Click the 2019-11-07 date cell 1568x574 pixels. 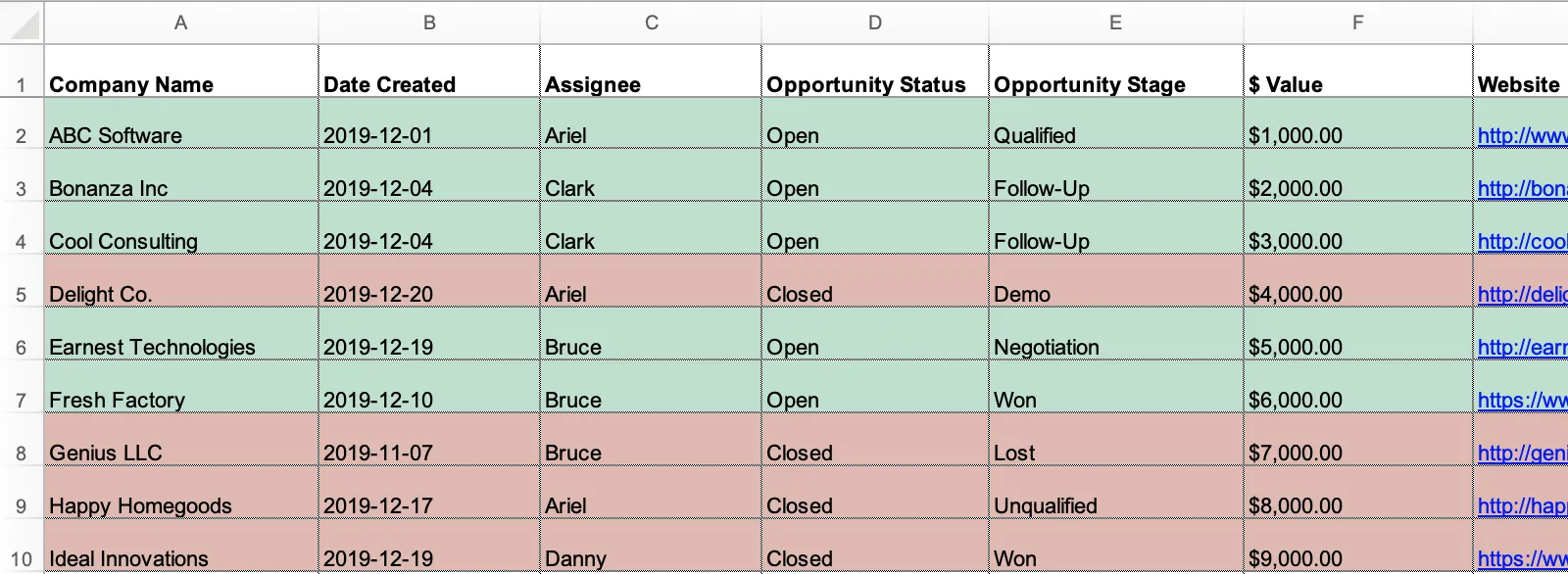[x=378, y=453]
